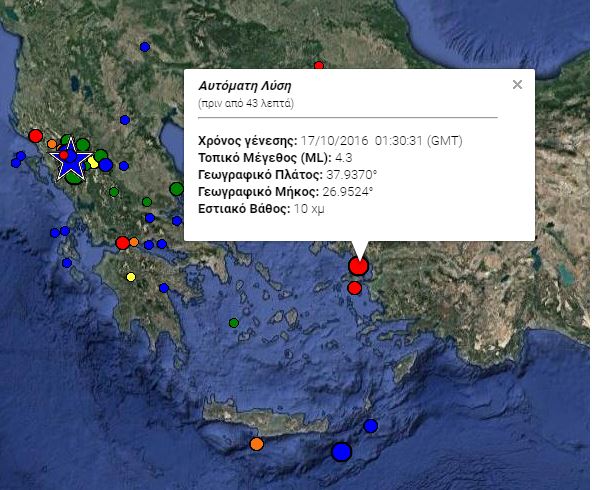Click the 'Γεωγραφικό Πλάτος:' label

pyautogui.click(x=261, y=175)
